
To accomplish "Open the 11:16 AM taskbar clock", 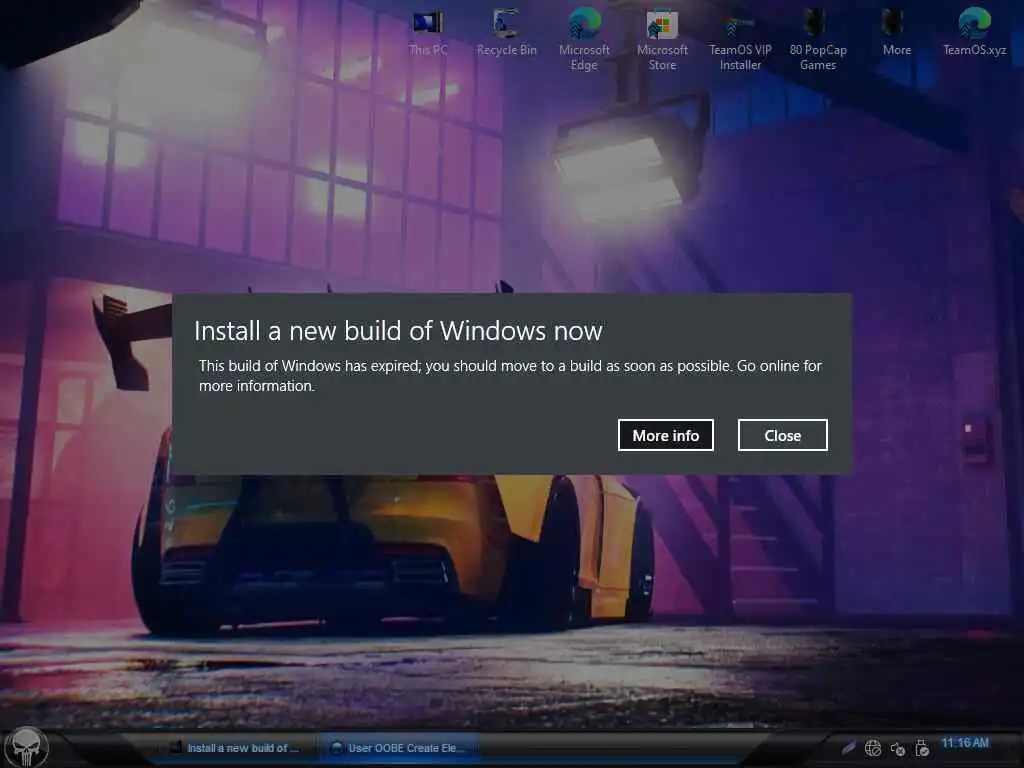I will tap(965, 743).
